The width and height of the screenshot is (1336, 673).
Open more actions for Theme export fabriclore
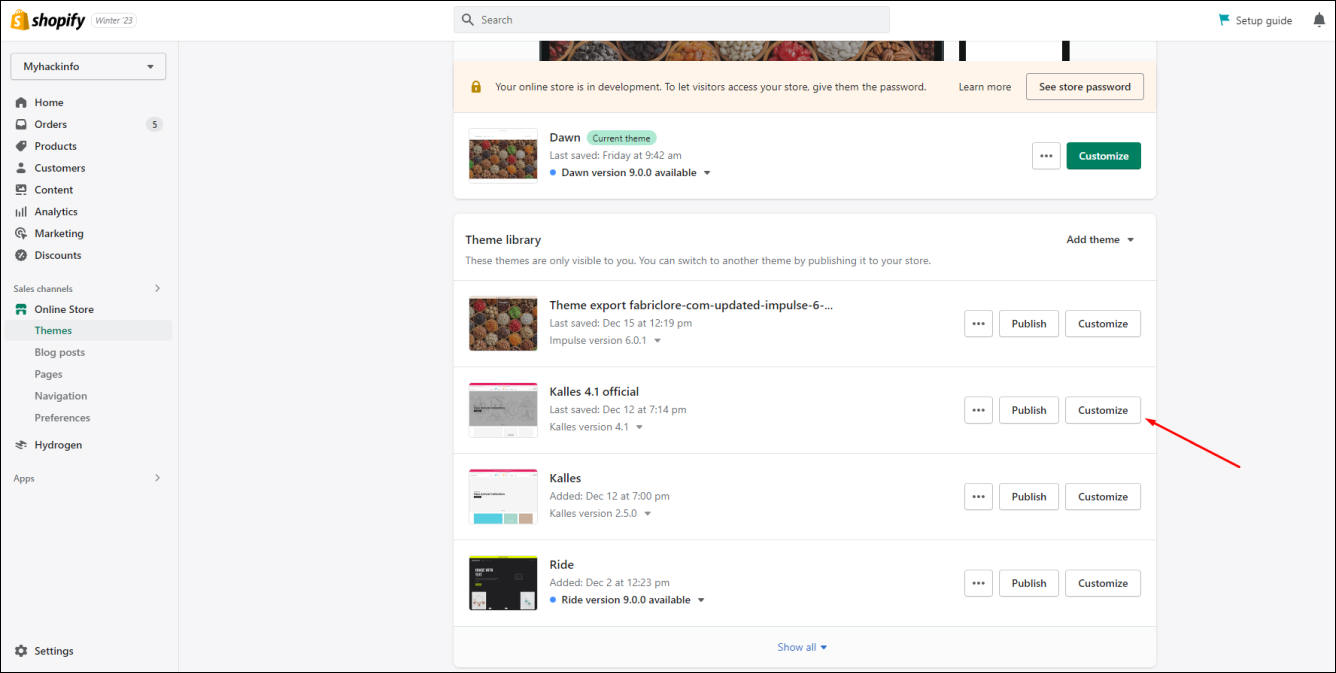click(x=978, y=324)
